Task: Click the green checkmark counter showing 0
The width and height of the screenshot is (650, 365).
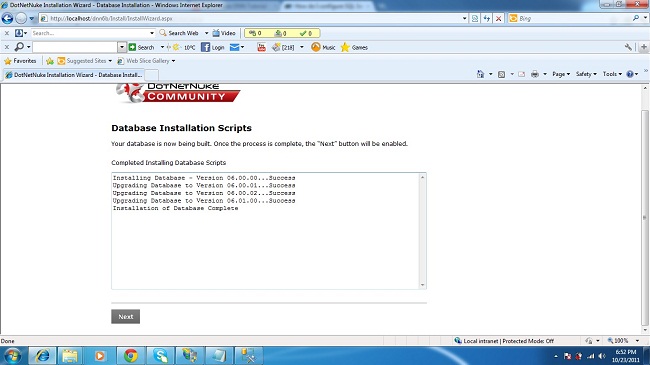Action: point(306,33)
